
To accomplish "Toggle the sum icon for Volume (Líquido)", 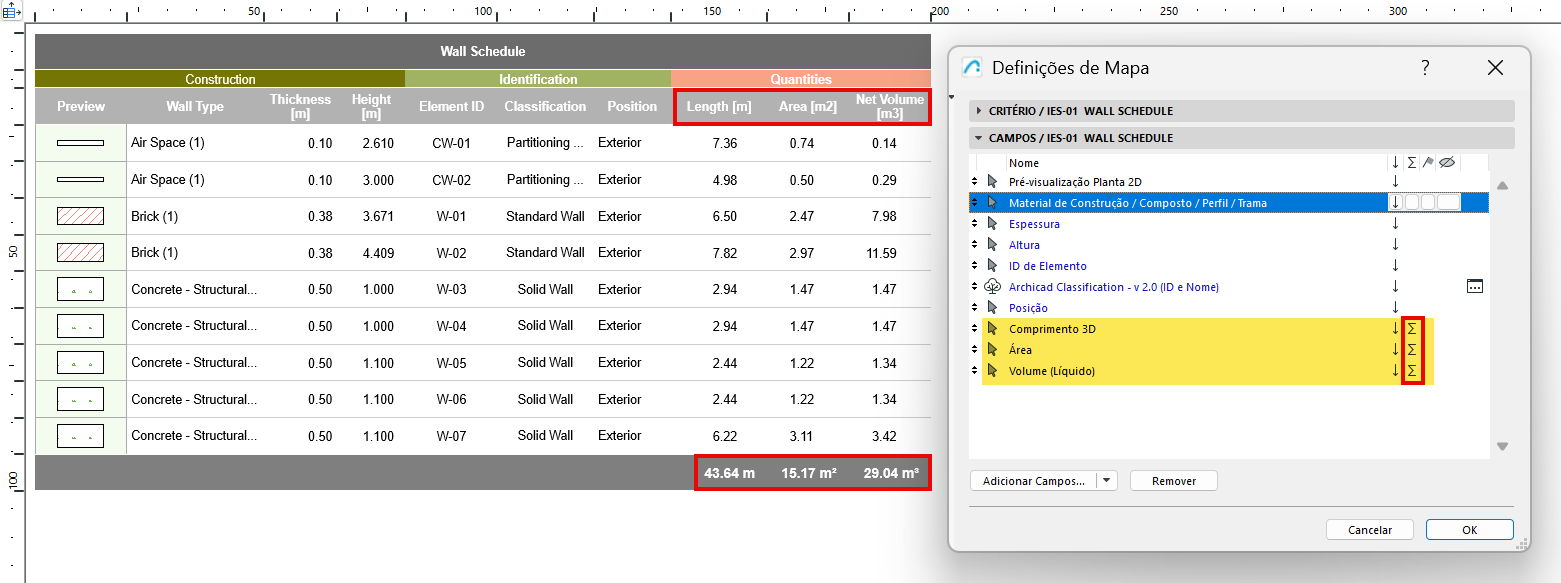I will tap(1412, 371).
